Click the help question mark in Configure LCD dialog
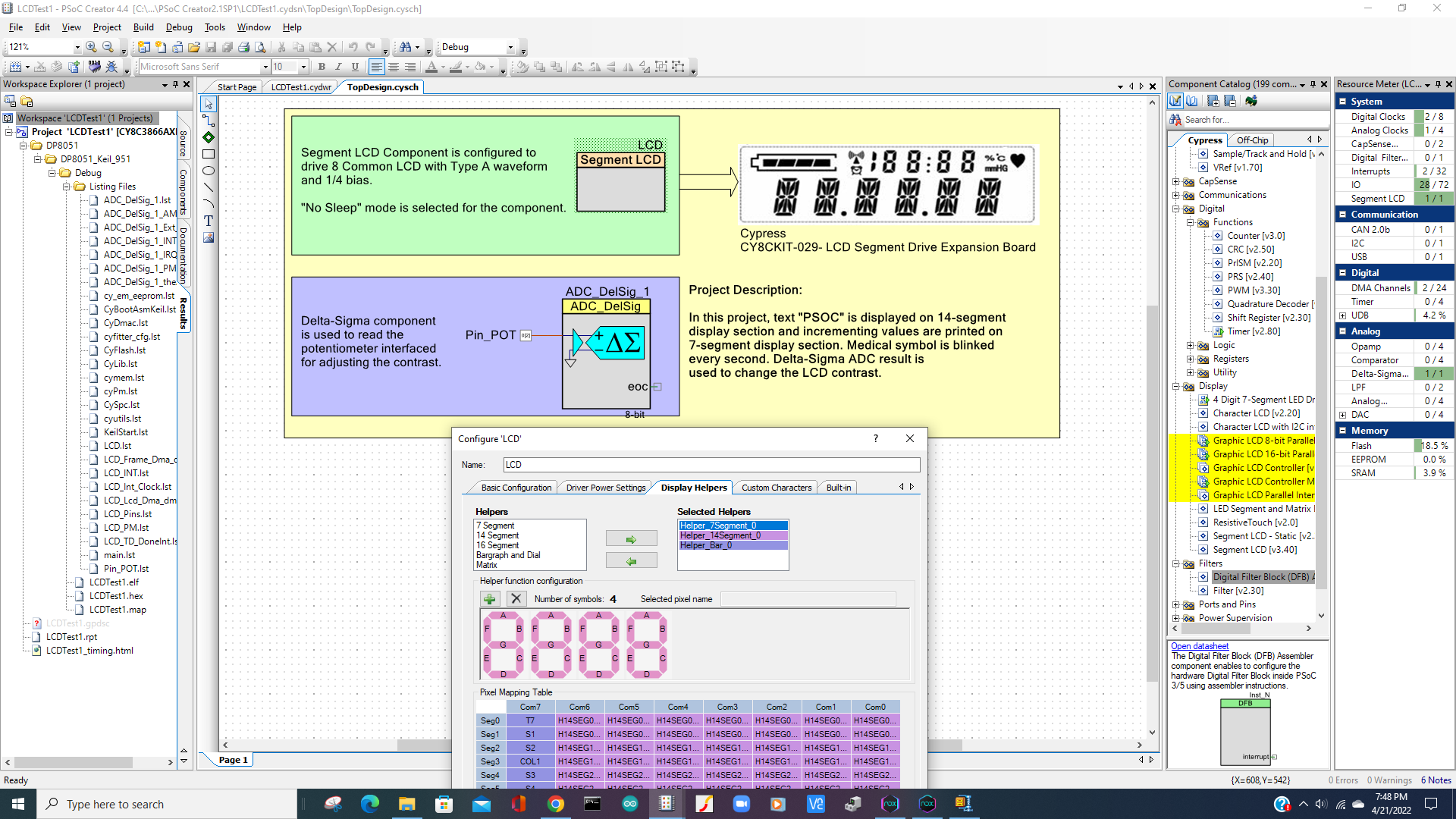This screenshot has height=819, width=1456. 876,438
